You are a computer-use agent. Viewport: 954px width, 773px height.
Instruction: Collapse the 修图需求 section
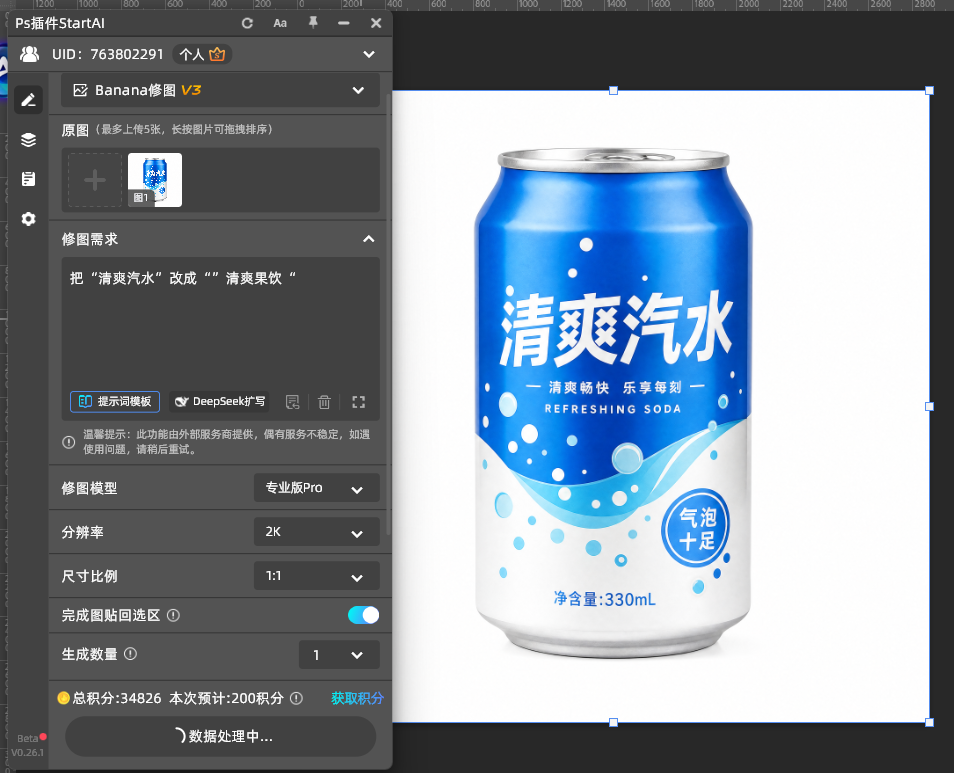pyautogui.click(x=369, y=239)
